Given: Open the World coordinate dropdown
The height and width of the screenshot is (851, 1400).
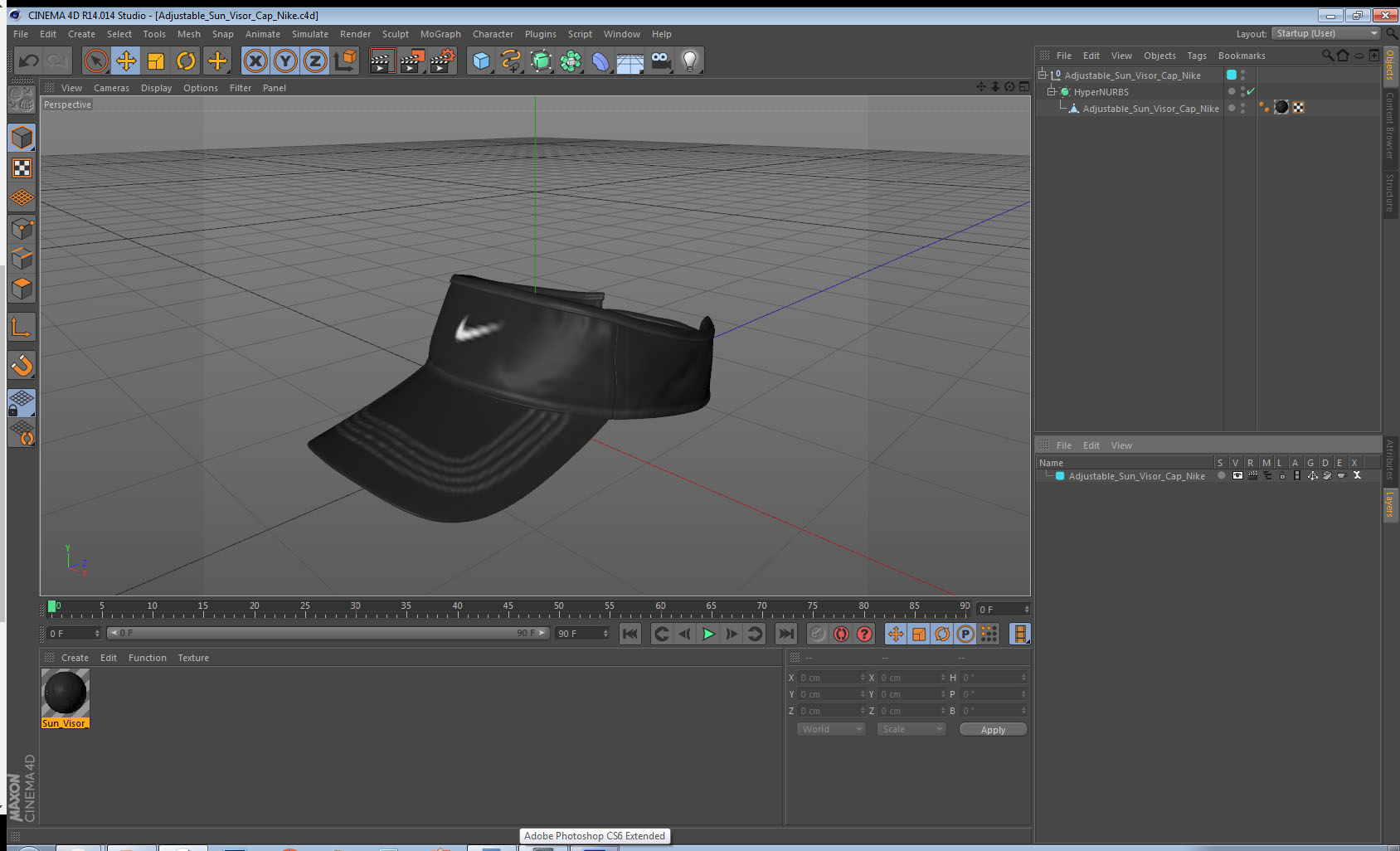Looking at the screenshot, I should pos(832,729).
